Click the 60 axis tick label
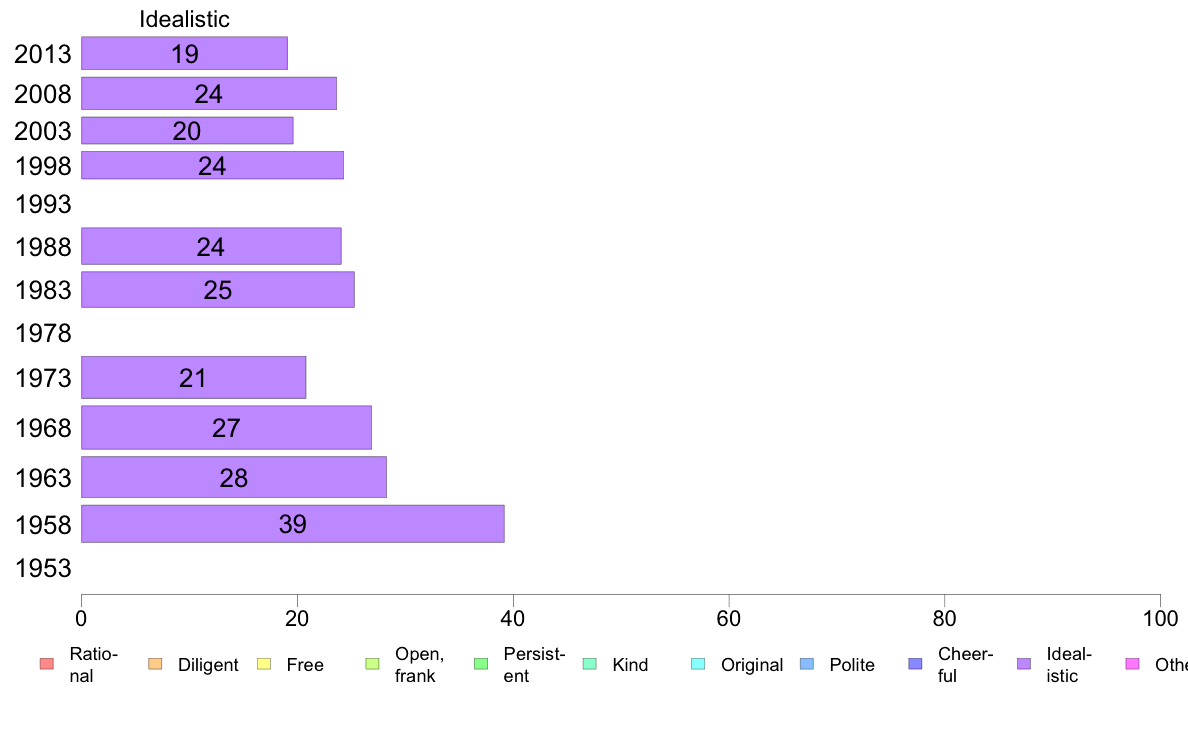 (x=728, y=619)
